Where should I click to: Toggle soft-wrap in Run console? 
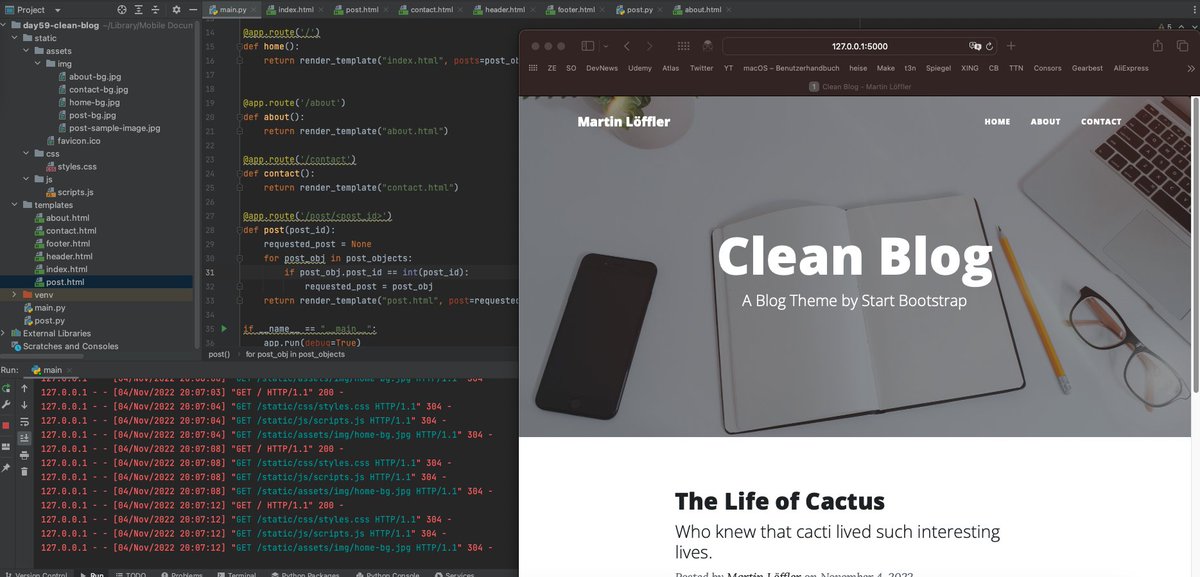(x=24, y=422)
